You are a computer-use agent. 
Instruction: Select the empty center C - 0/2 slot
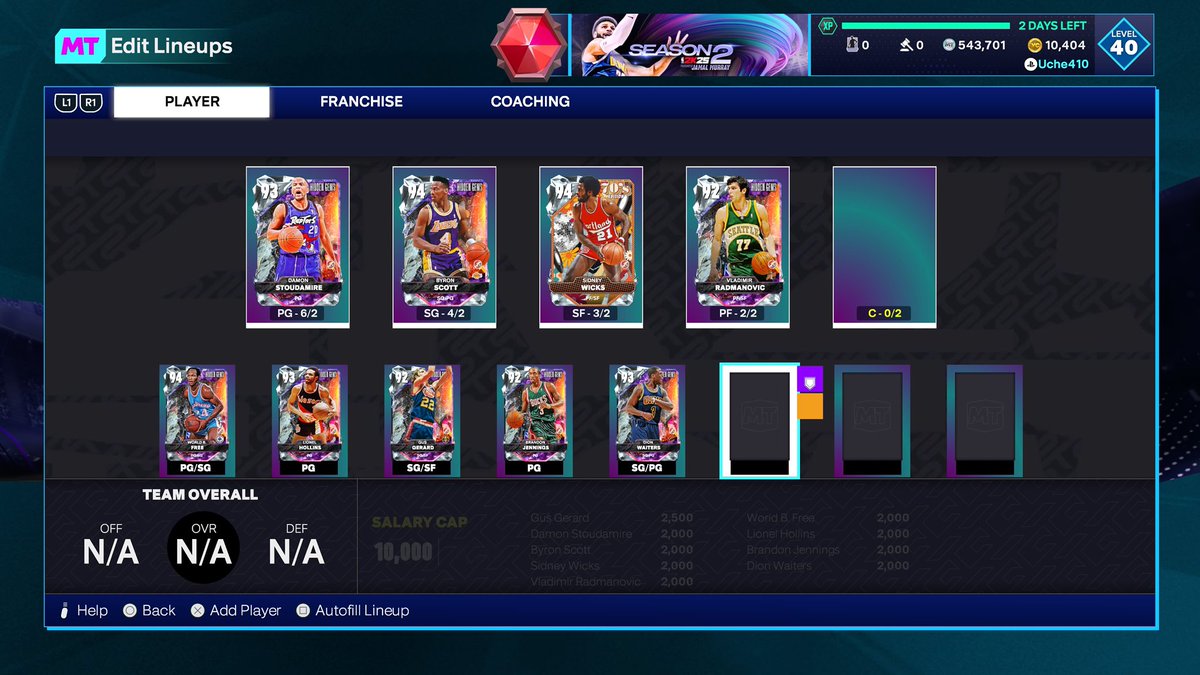885,247
